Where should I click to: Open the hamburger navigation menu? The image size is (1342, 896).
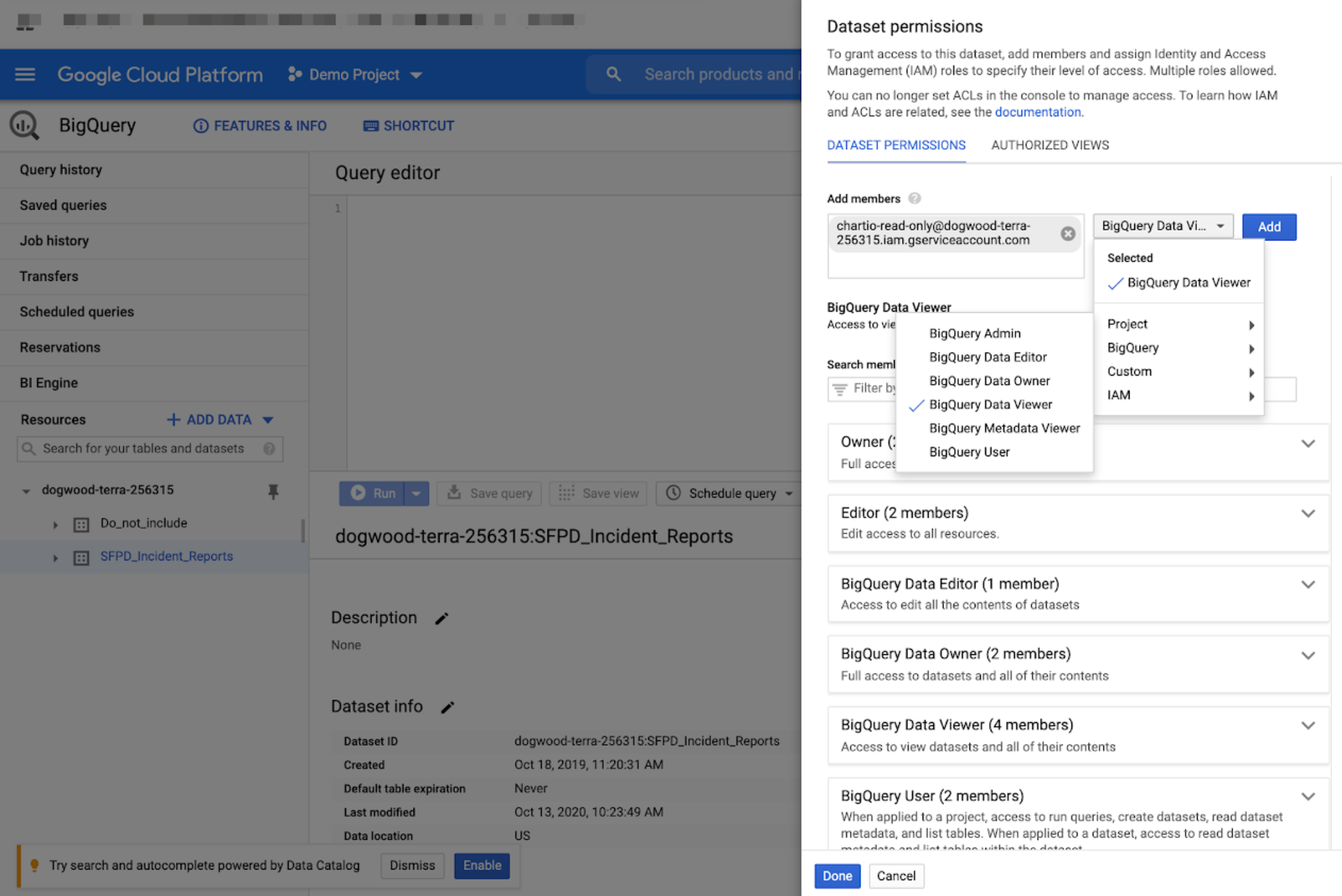tap(25, 74)
